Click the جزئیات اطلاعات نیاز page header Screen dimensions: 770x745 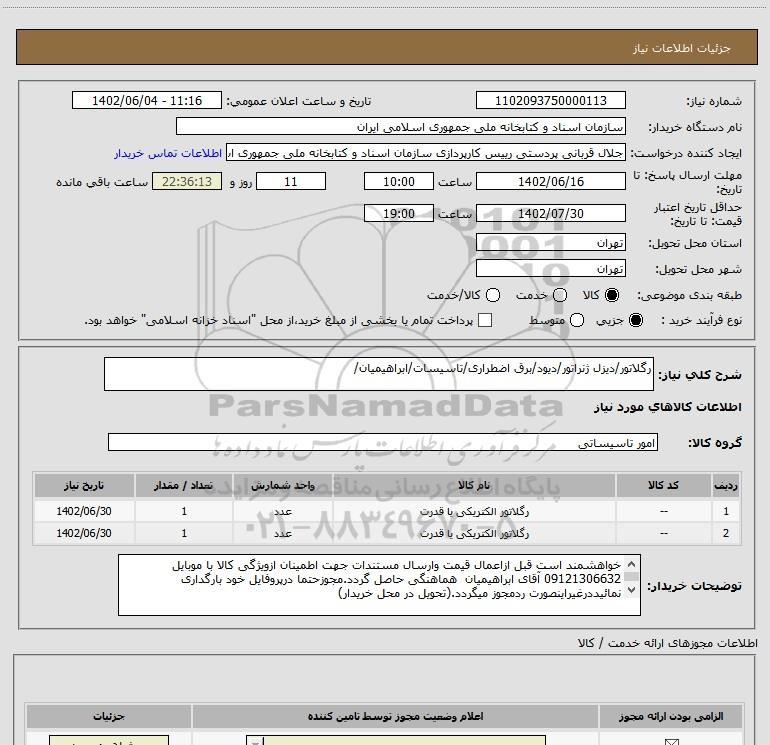click(x=681, y=48)
